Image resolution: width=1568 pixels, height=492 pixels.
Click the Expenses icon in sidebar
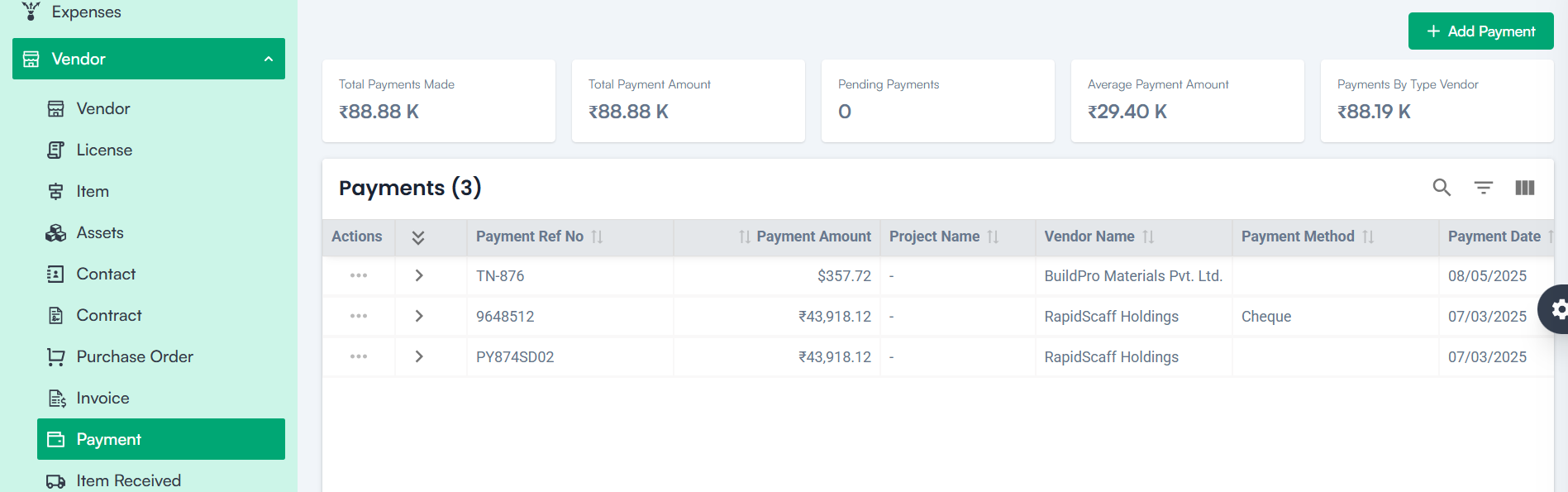31,11
